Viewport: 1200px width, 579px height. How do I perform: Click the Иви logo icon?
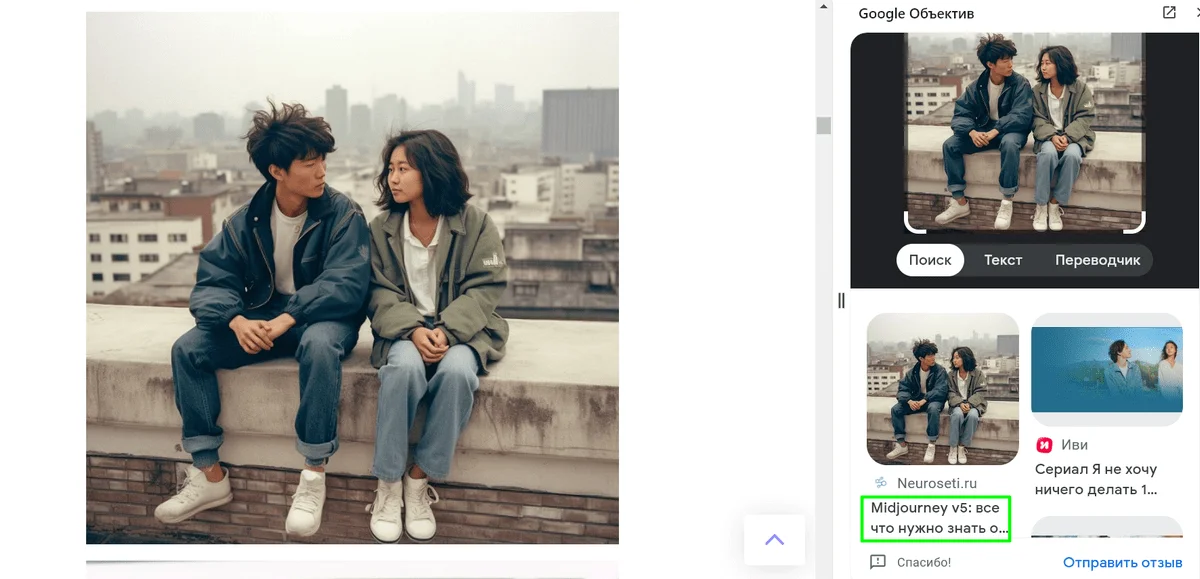pyautogui.click(x=1045, y=445)
